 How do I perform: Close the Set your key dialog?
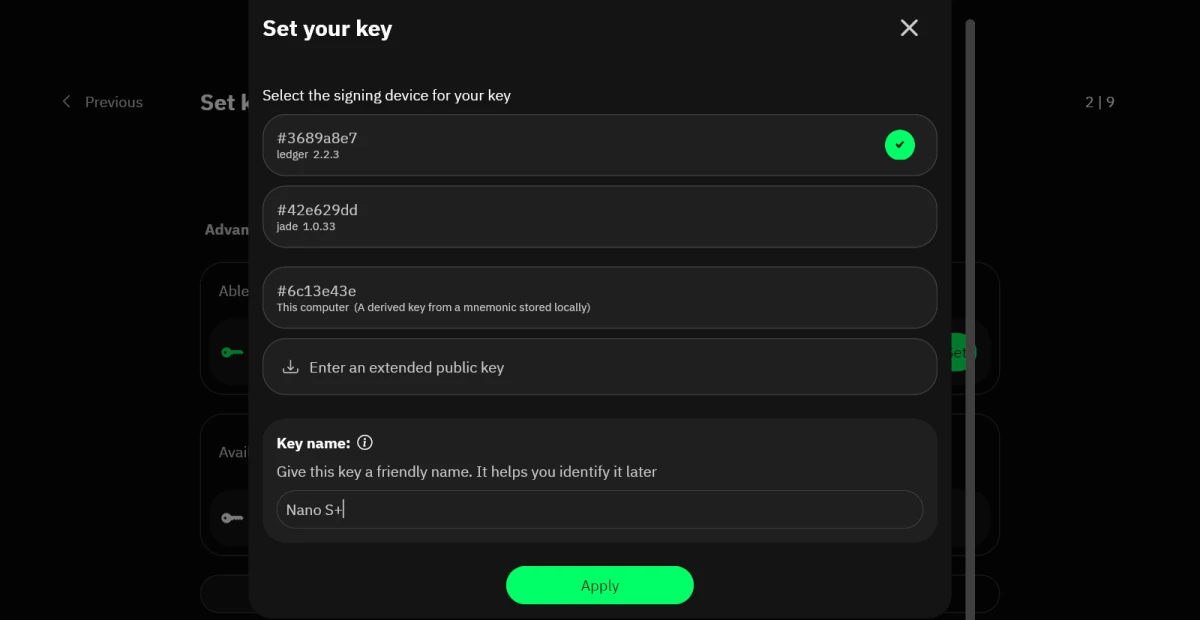click(909, 28)
